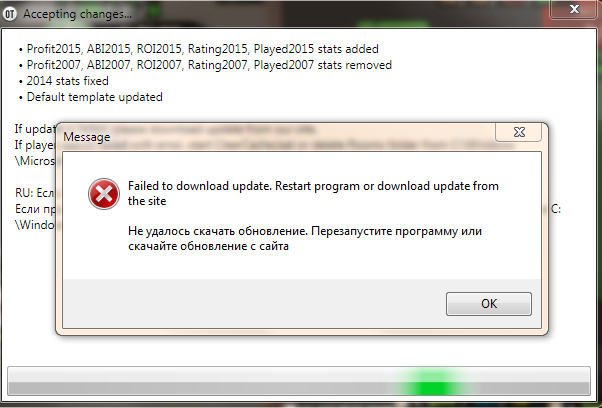Close the Message dialog with its X button
The width and height of the screenshot is (602, 408).
click(x=519, y=132)
